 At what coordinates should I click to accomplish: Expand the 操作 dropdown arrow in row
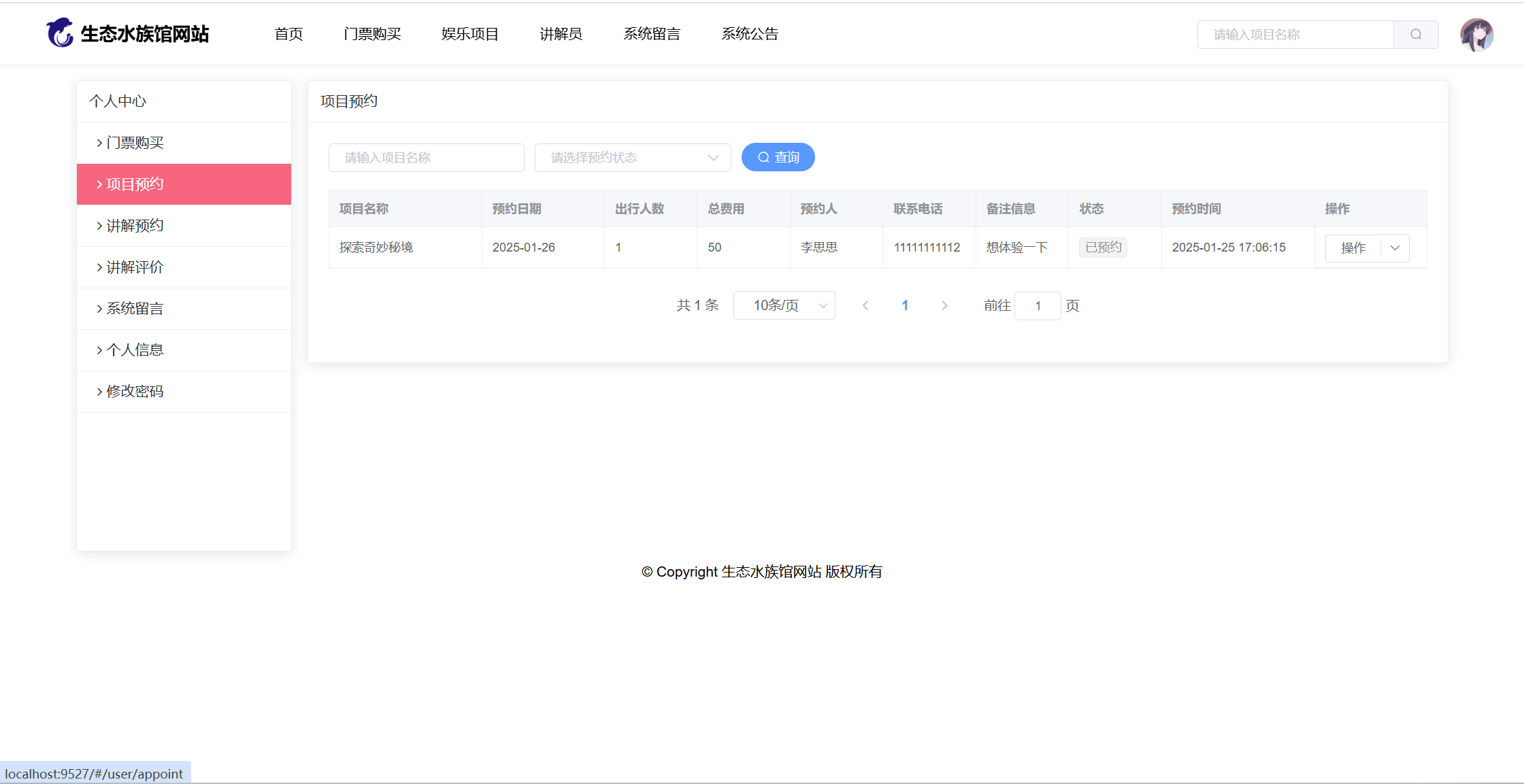pyautogui.click(x=1395, y=248)
